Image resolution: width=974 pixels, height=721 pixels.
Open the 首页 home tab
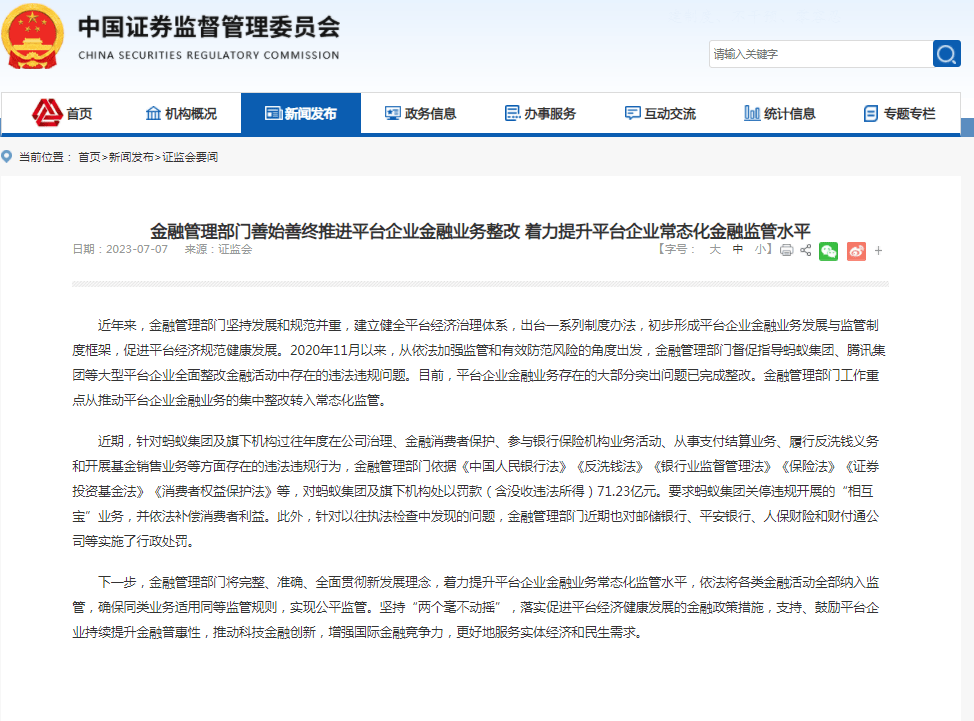[62, 114]
